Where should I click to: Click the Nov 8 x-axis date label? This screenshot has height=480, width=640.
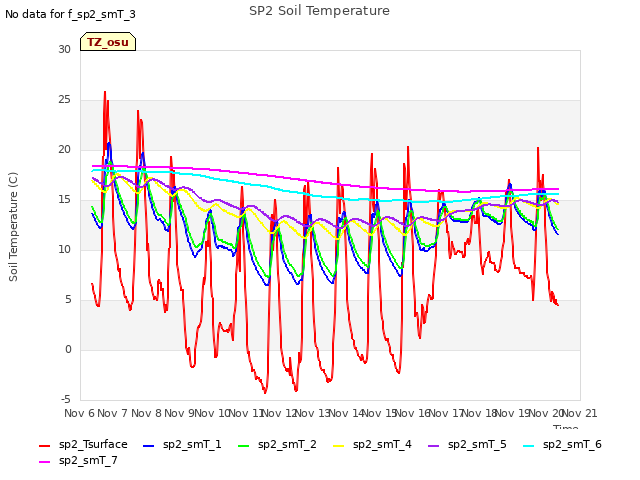(x=146, y=413)
